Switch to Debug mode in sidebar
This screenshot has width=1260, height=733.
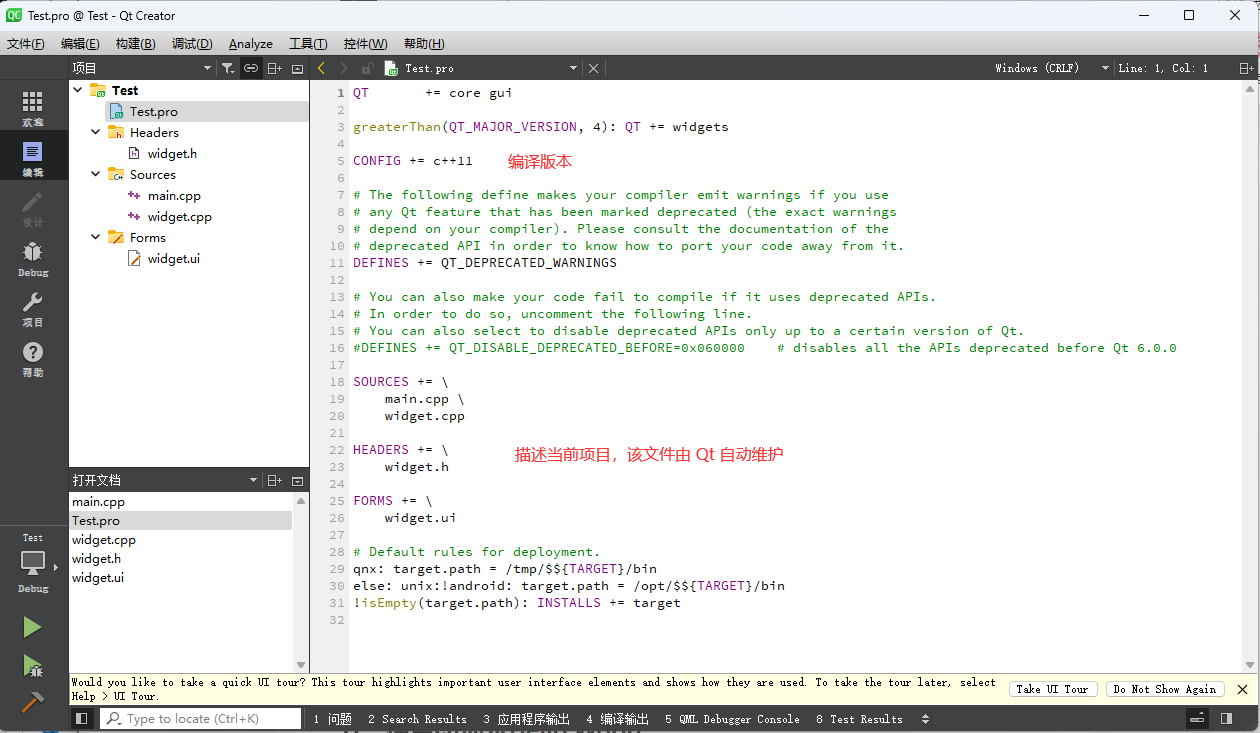point(33,258)
